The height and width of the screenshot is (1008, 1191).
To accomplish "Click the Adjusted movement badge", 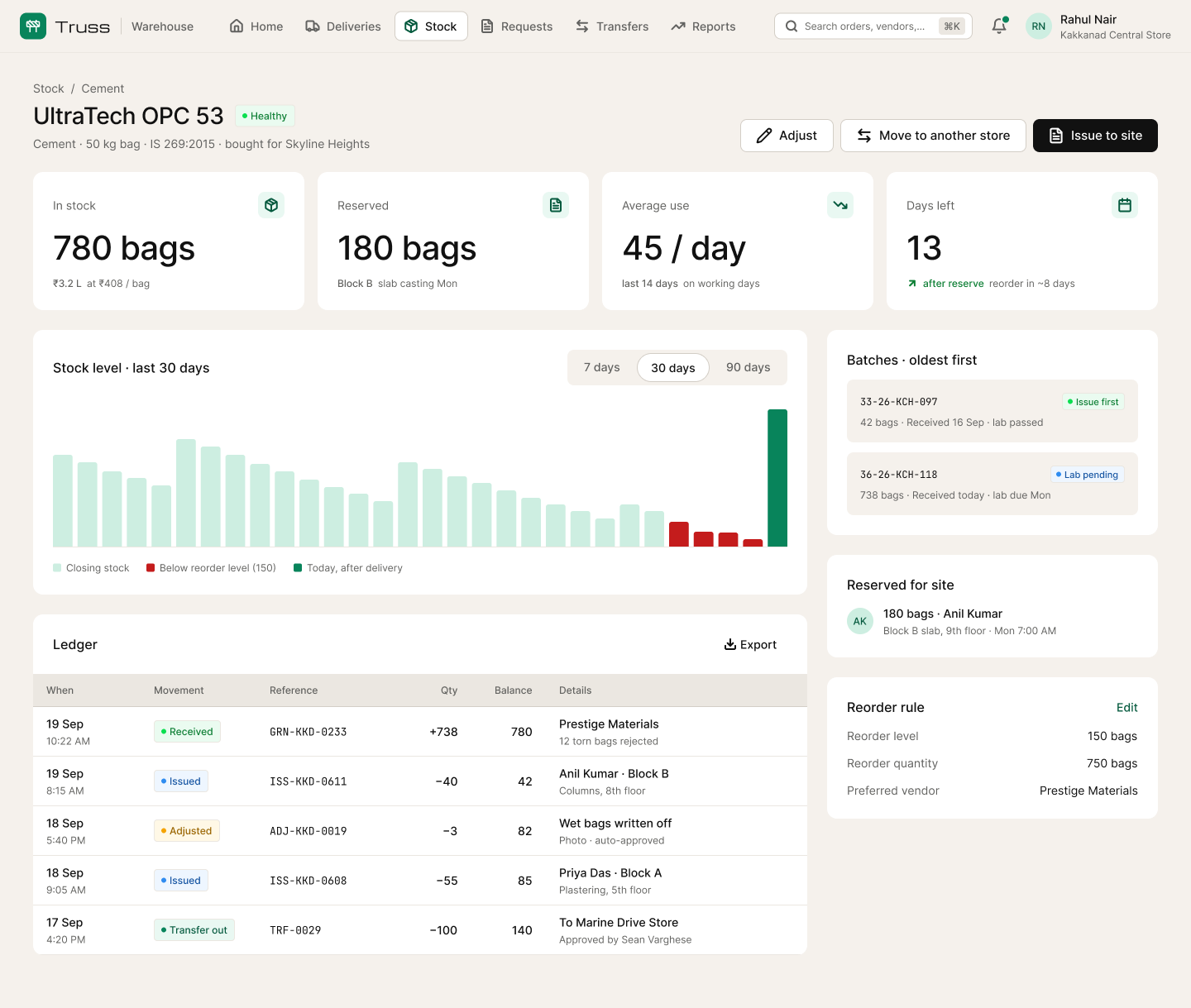I will [187, 831].
